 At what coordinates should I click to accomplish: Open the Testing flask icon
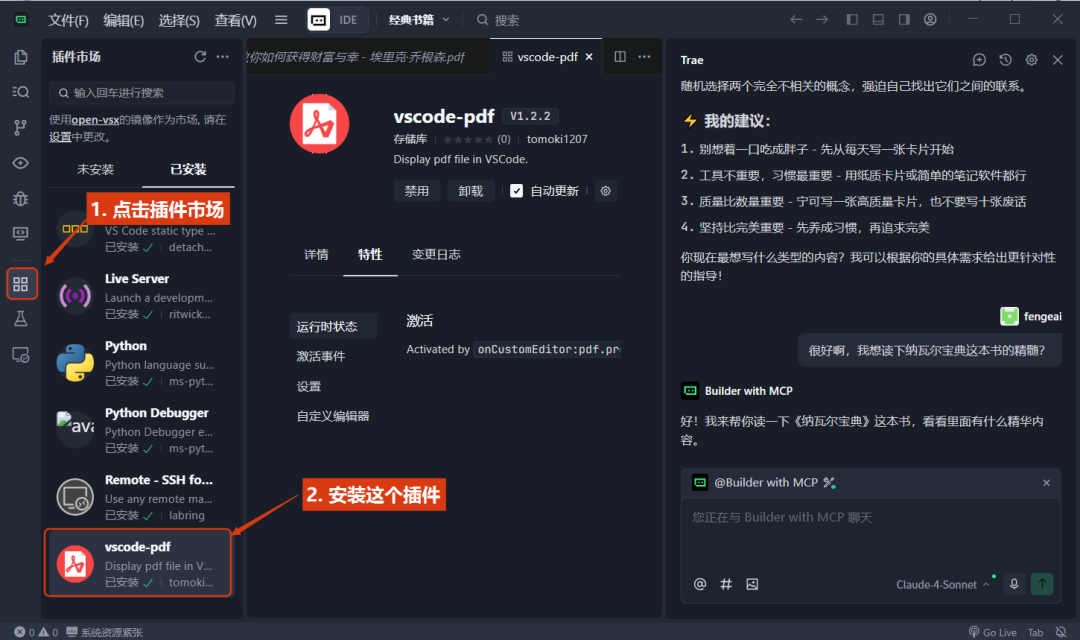coord(21,318)
